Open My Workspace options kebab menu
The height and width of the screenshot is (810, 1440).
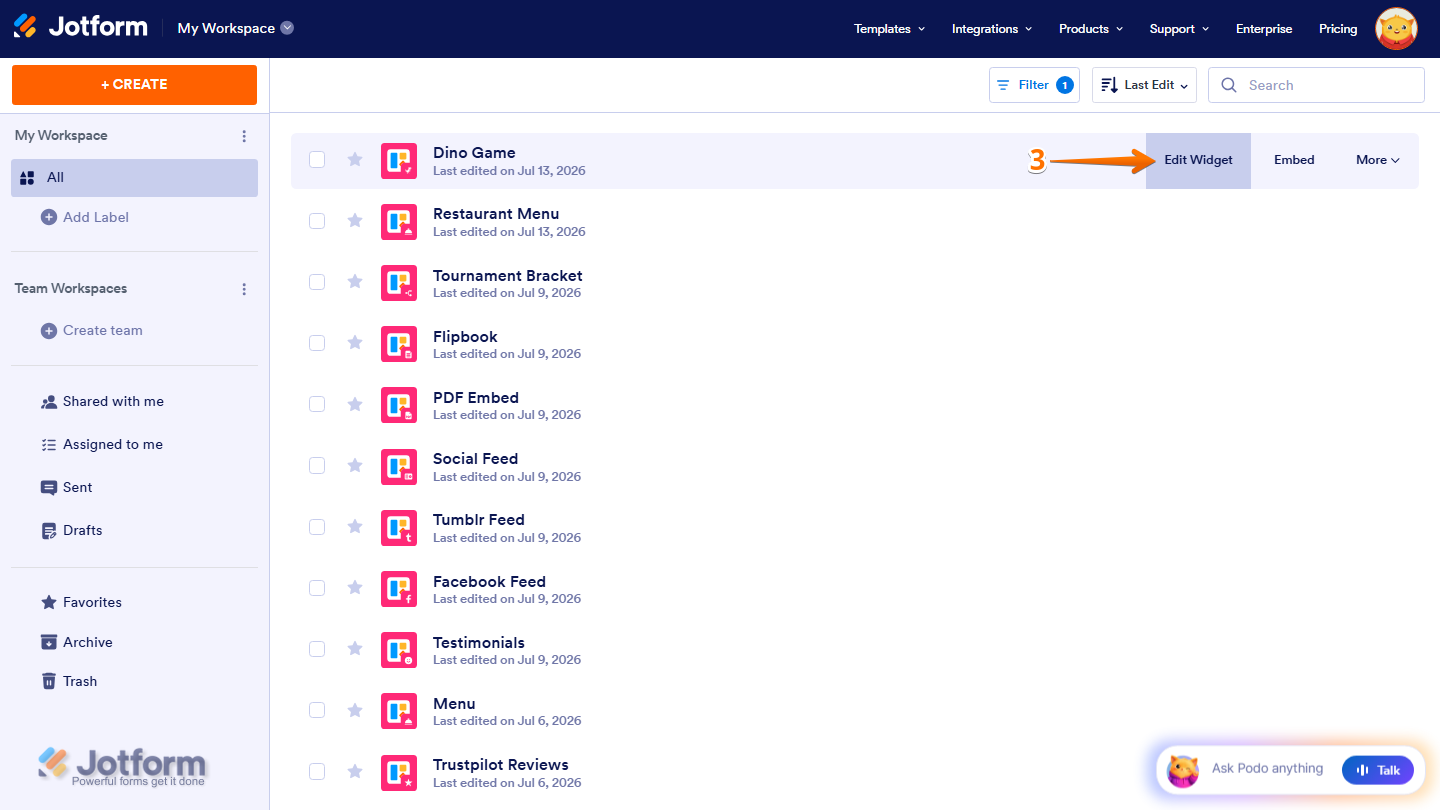pyautogui.click(x=244, y=136)
